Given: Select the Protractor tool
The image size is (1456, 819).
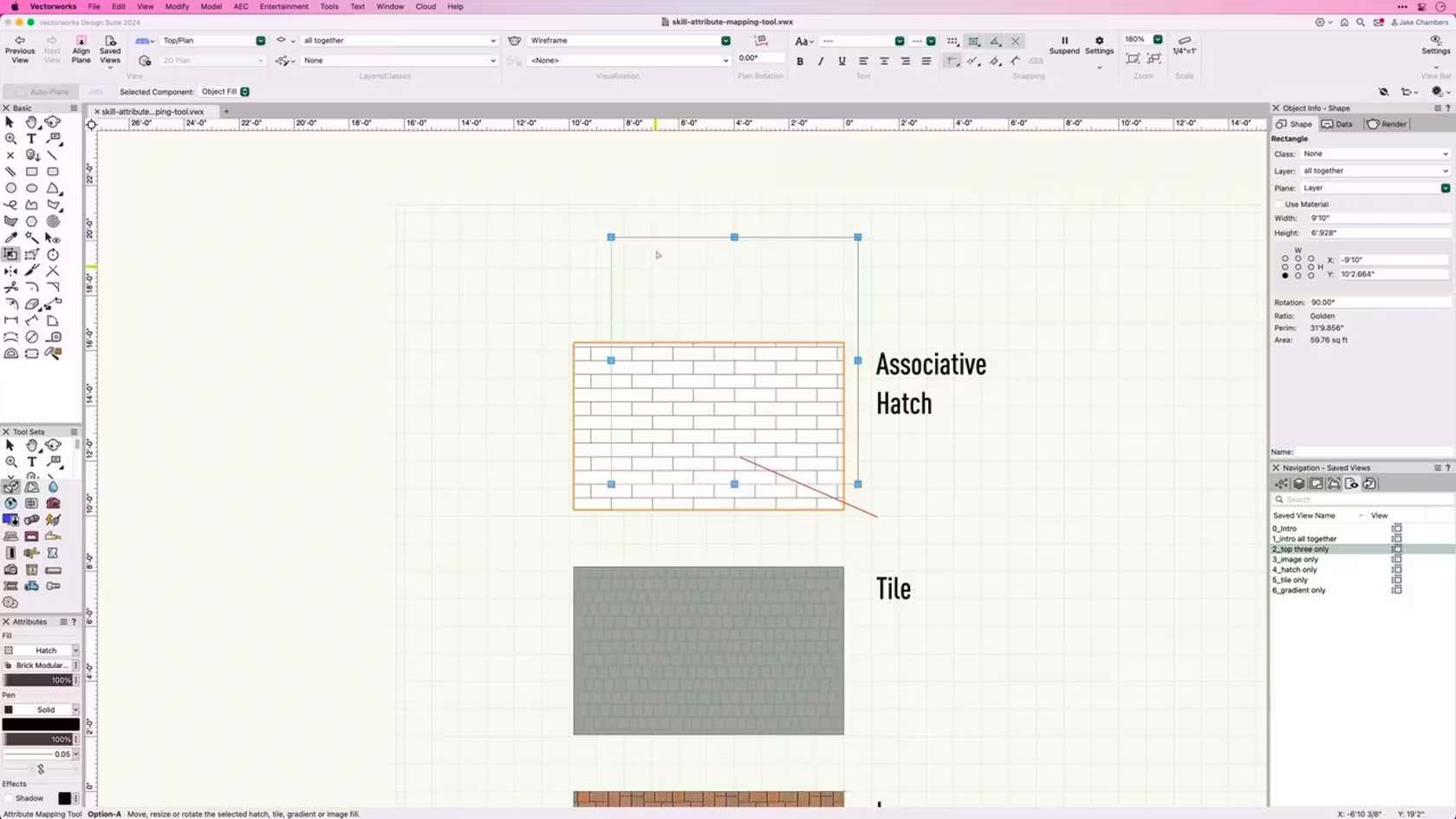Looking at the screenshot, I should (x=10, y=354).
